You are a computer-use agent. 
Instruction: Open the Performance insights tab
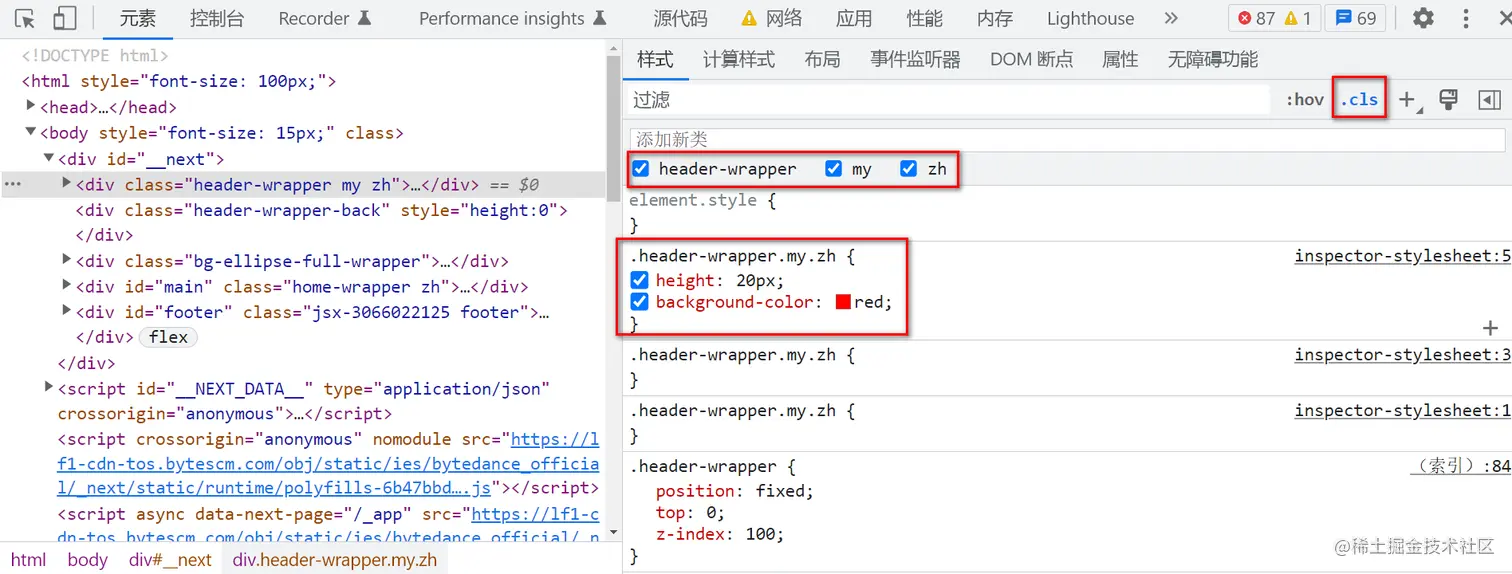[513, 18]
